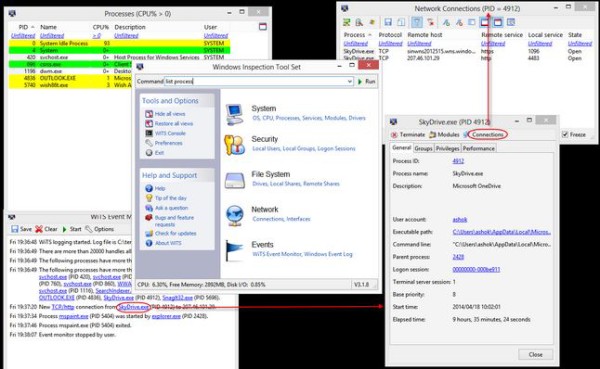Switch to the Performance tab
The image size is (600, 369).
479,149
